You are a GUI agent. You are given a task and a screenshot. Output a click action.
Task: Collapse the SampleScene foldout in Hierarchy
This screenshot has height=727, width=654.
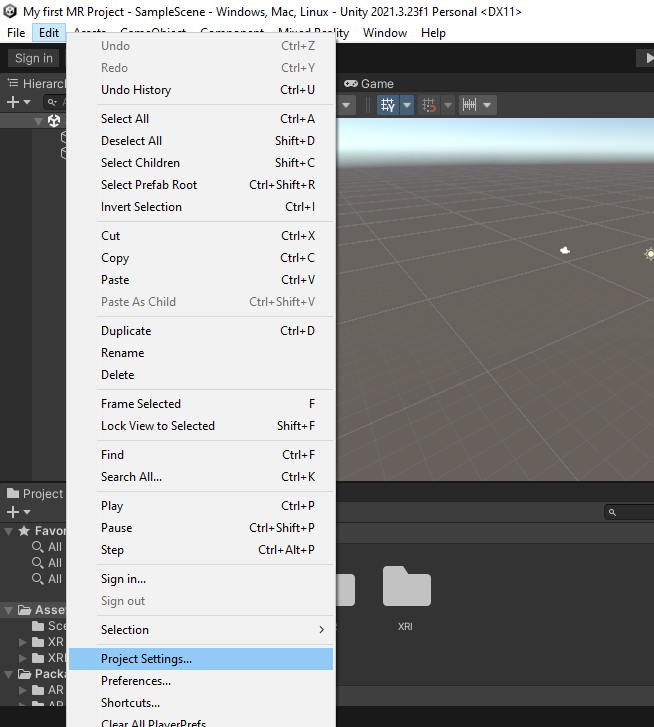tap(38, 121)
